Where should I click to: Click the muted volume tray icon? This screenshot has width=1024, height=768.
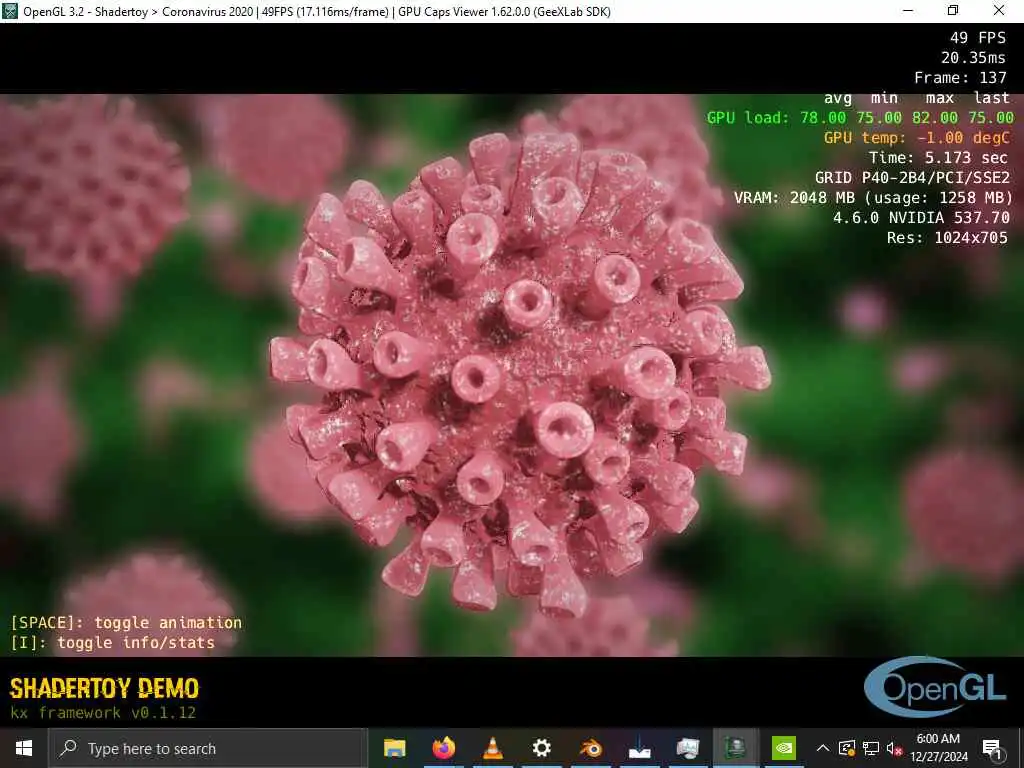point(894,748)
